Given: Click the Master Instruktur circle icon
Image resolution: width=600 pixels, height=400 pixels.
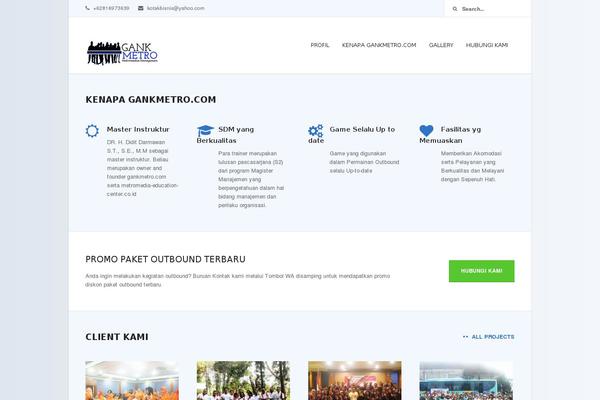Looking at the screenshot, I should (92, 131).
